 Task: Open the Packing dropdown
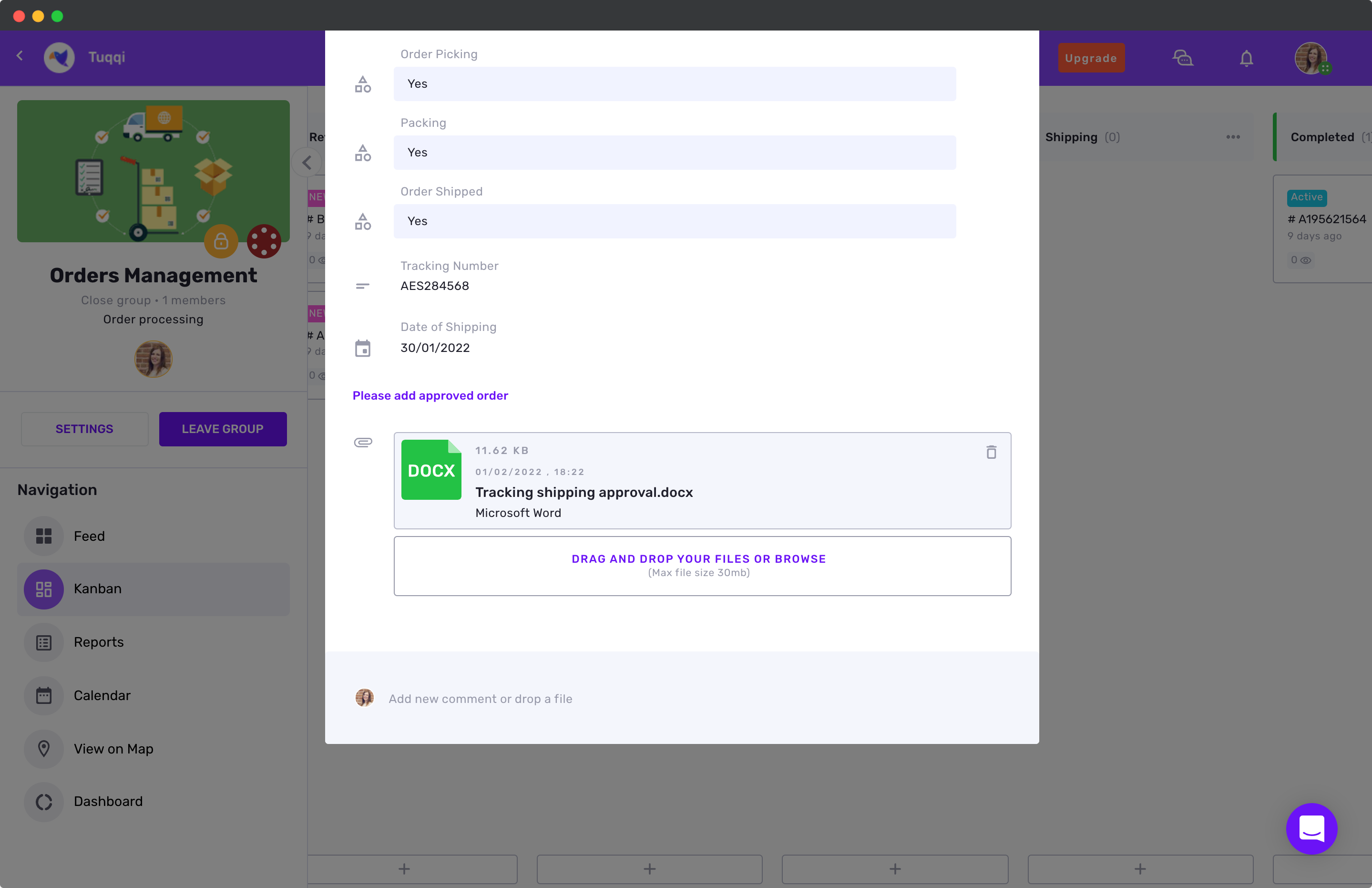click(x=674, y=153)
